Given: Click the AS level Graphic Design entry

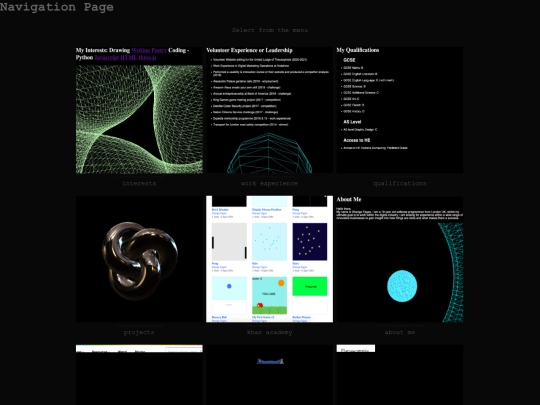Looking at the screenshot, I should (360, 130).
